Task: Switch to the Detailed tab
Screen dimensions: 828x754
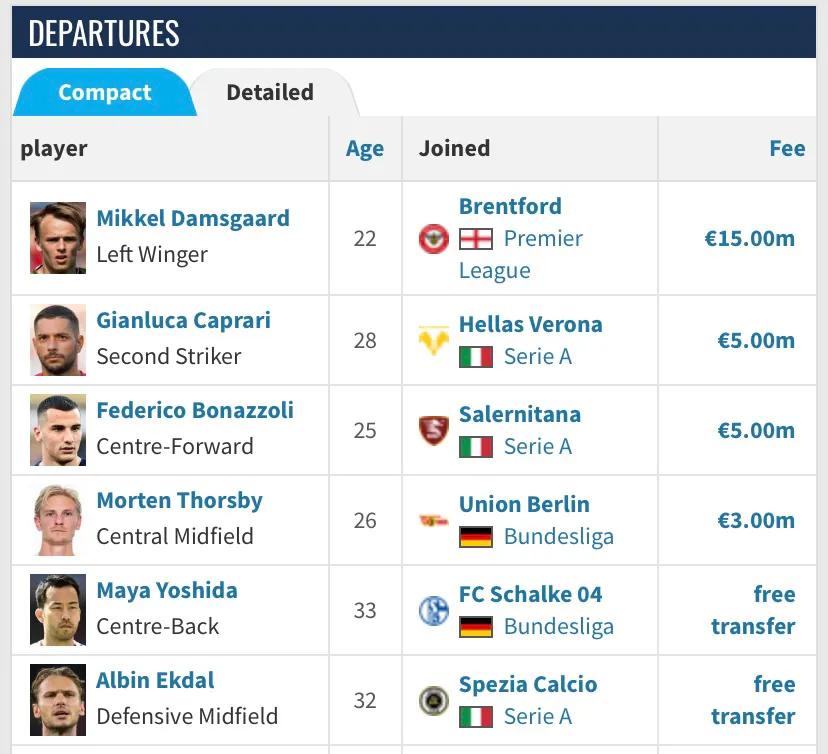Action: tap(270, 92)
